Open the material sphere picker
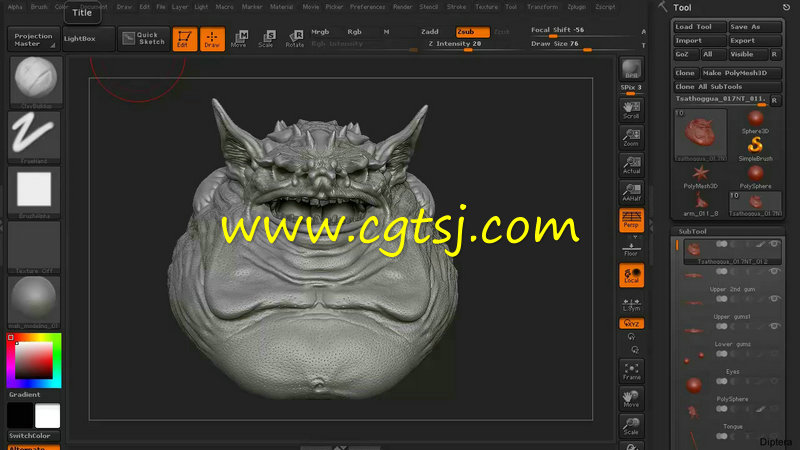The image size is (800, 450). click(x=34, y=302)
